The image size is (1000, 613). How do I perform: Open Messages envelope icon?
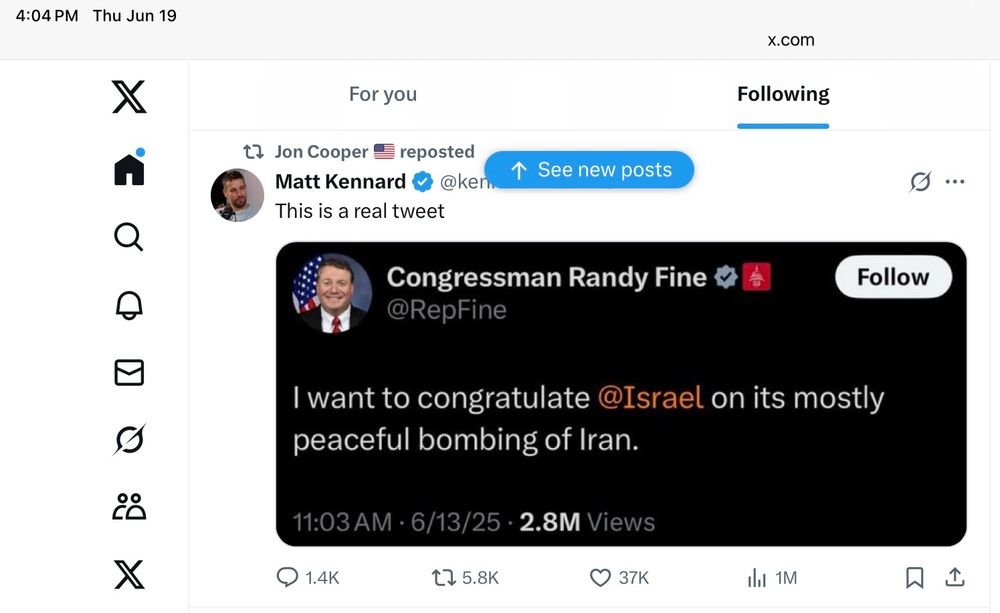(129, 372)
